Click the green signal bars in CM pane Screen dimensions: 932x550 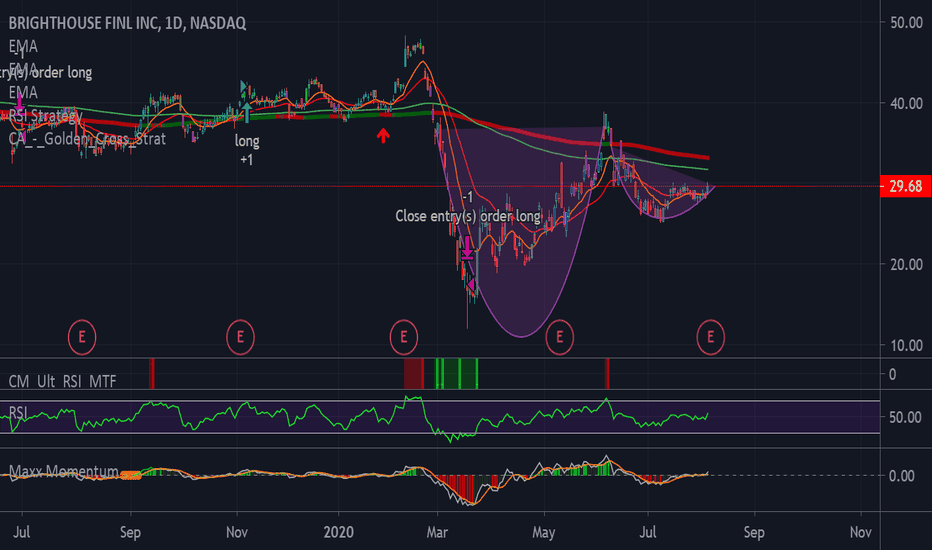[456, 373]
